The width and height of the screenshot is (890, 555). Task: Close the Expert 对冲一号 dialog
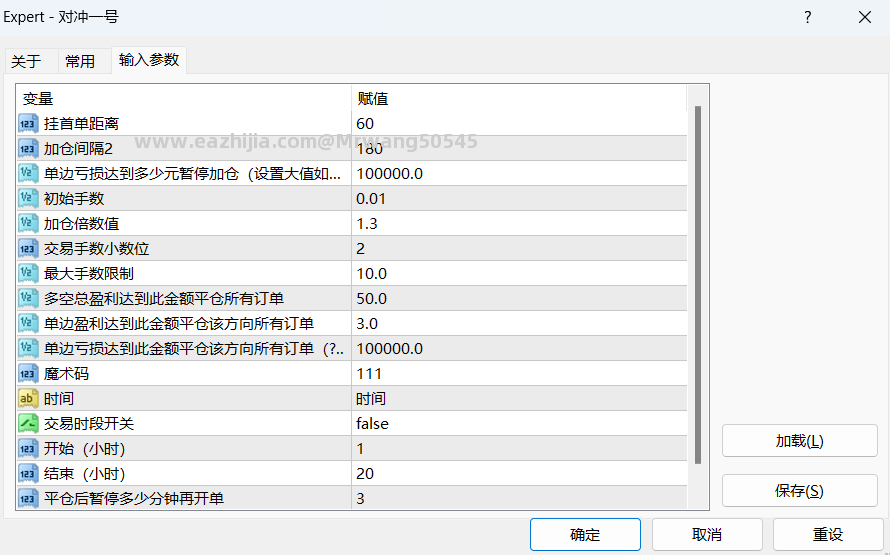[x=865, y=17]
